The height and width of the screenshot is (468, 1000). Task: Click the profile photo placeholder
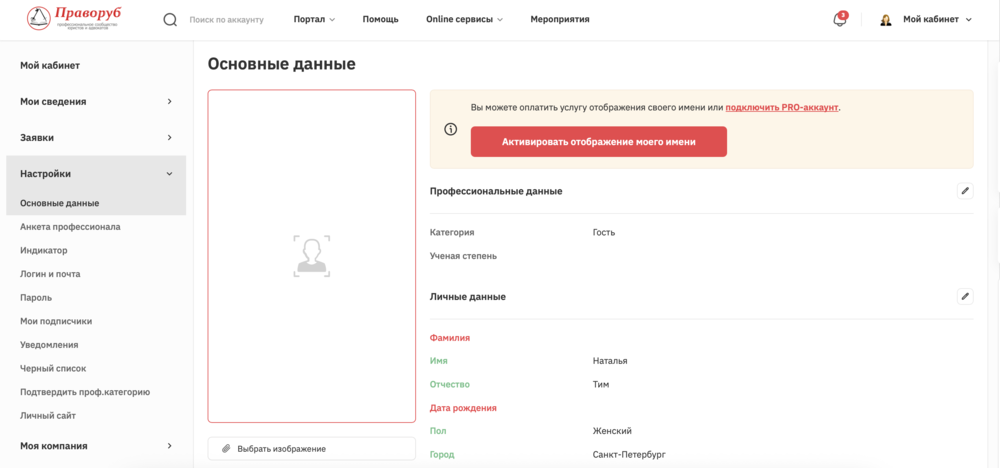311,256
